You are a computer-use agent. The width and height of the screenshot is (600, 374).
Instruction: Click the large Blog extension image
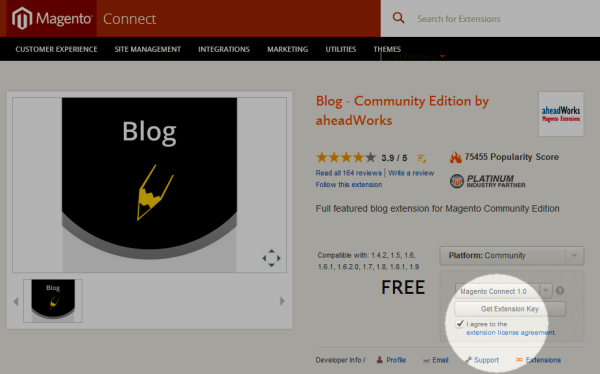point(149,185)
